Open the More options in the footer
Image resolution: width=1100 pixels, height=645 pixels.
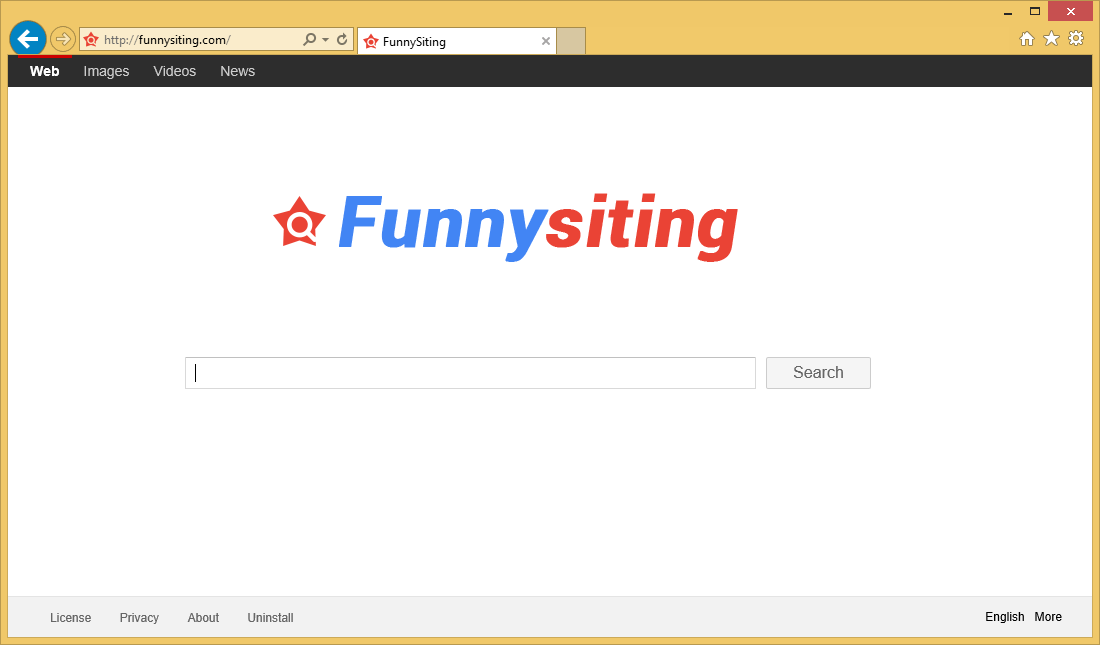[1048, 617]
